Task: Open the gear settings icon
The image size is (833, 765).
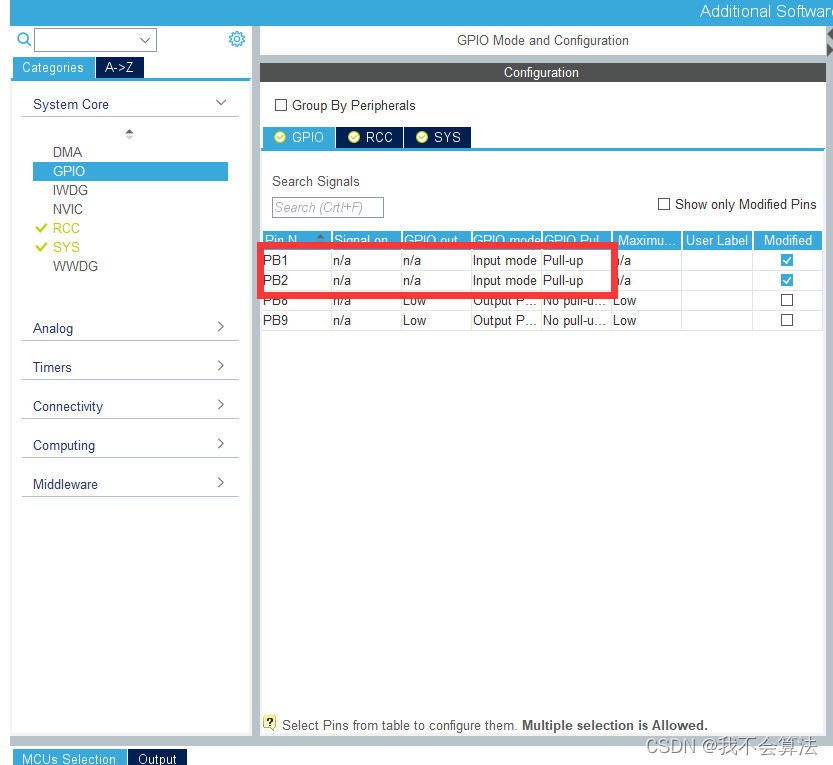Action: (237, 39)
